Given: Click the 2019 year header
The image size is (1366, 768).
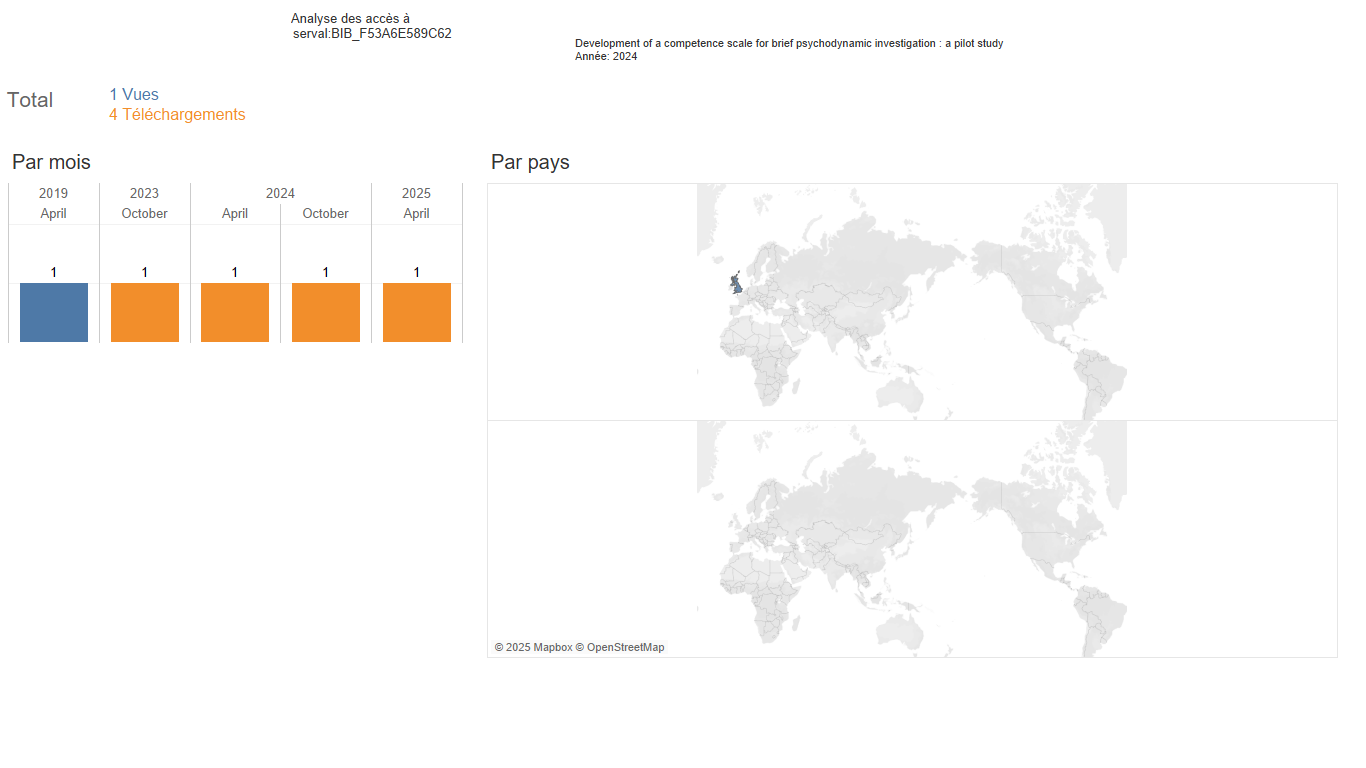Looking at the screenshot, I should tap(54, 193).
